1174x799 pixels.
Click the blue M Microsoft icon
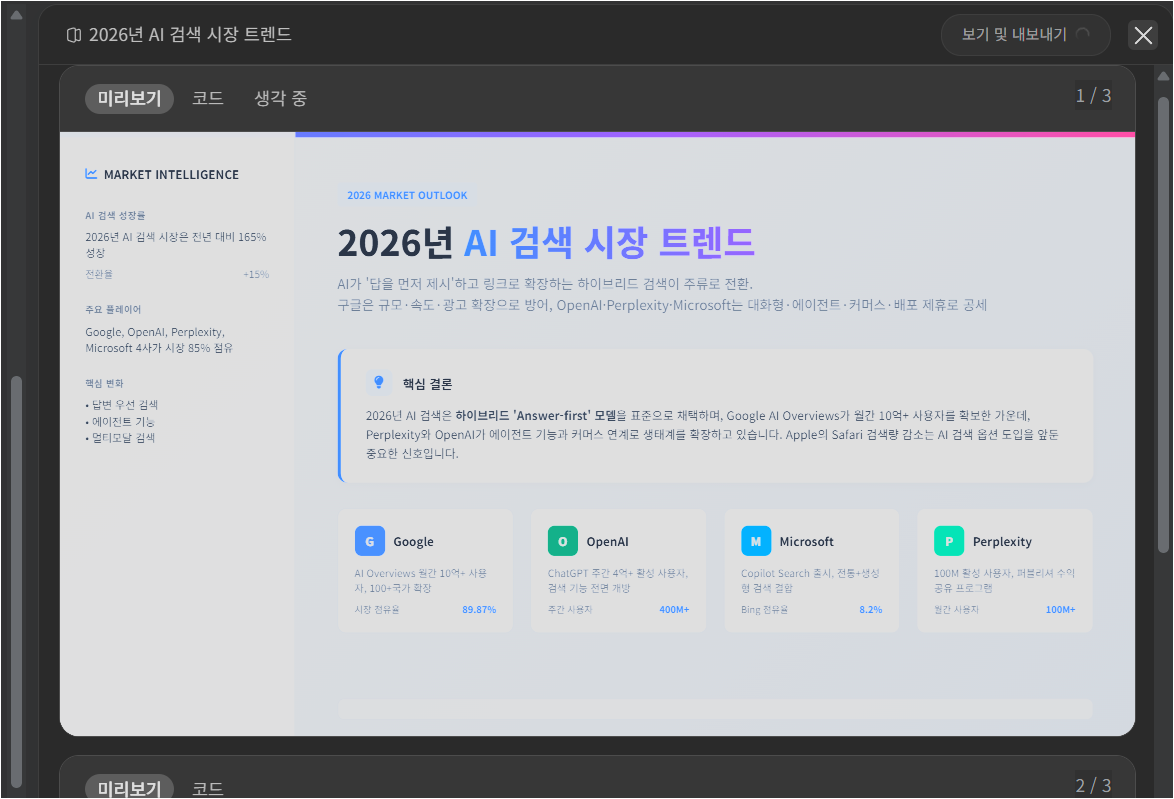click(756, 541)
